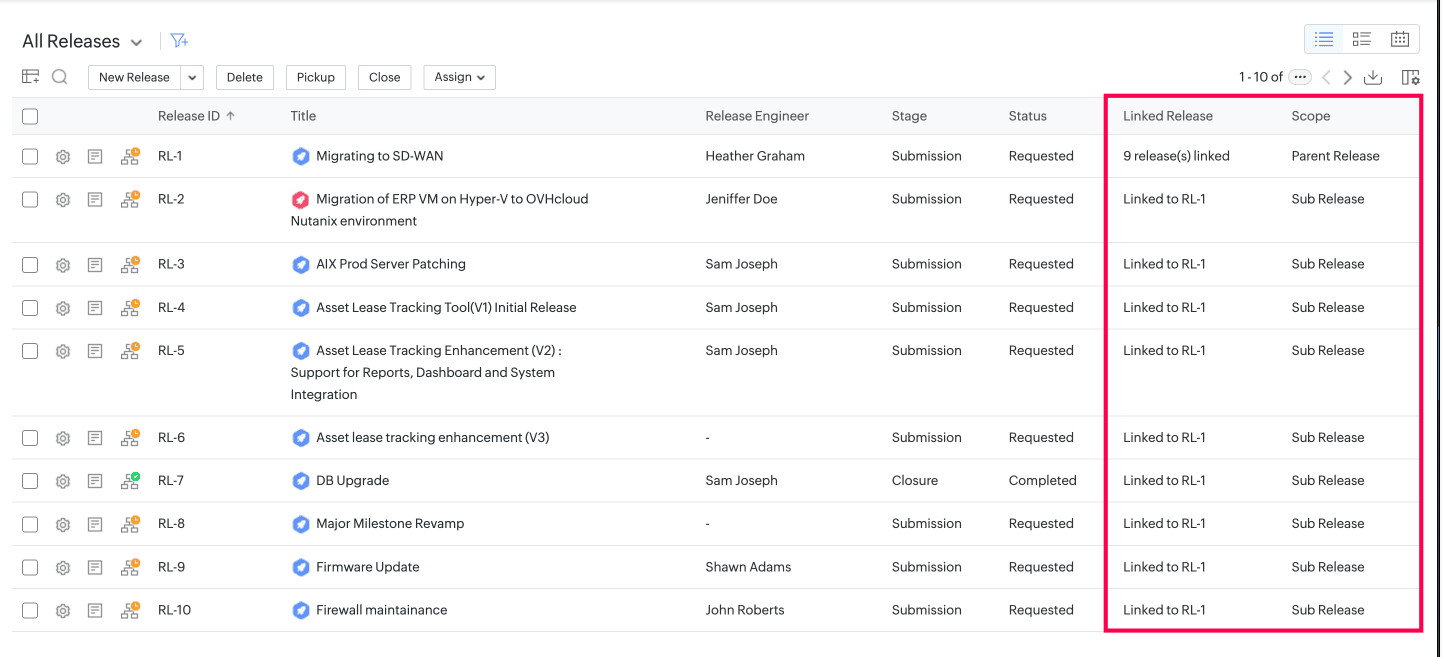Open the New Release dropdown arrow

tap(191, 76)
